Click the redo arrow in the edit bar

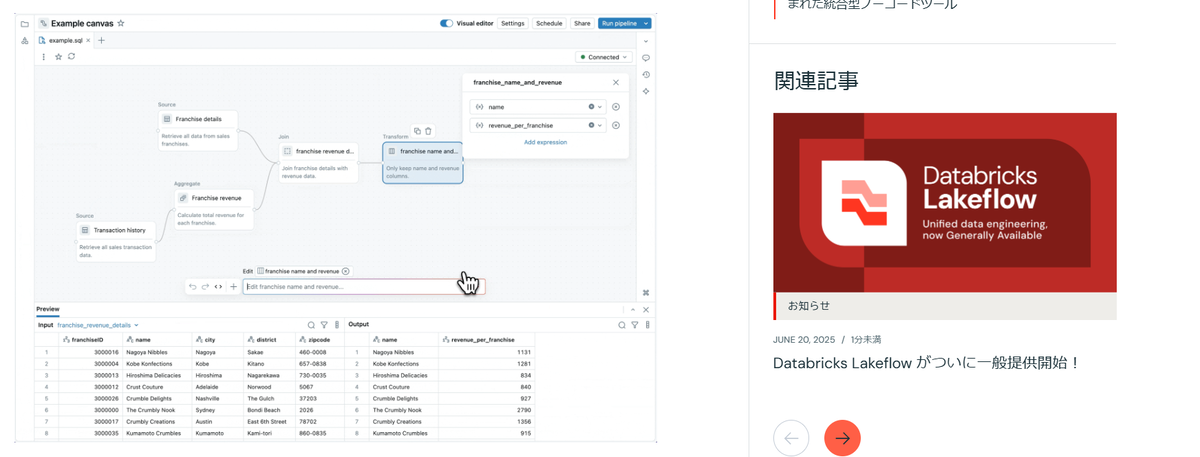(x=206, y=287)
